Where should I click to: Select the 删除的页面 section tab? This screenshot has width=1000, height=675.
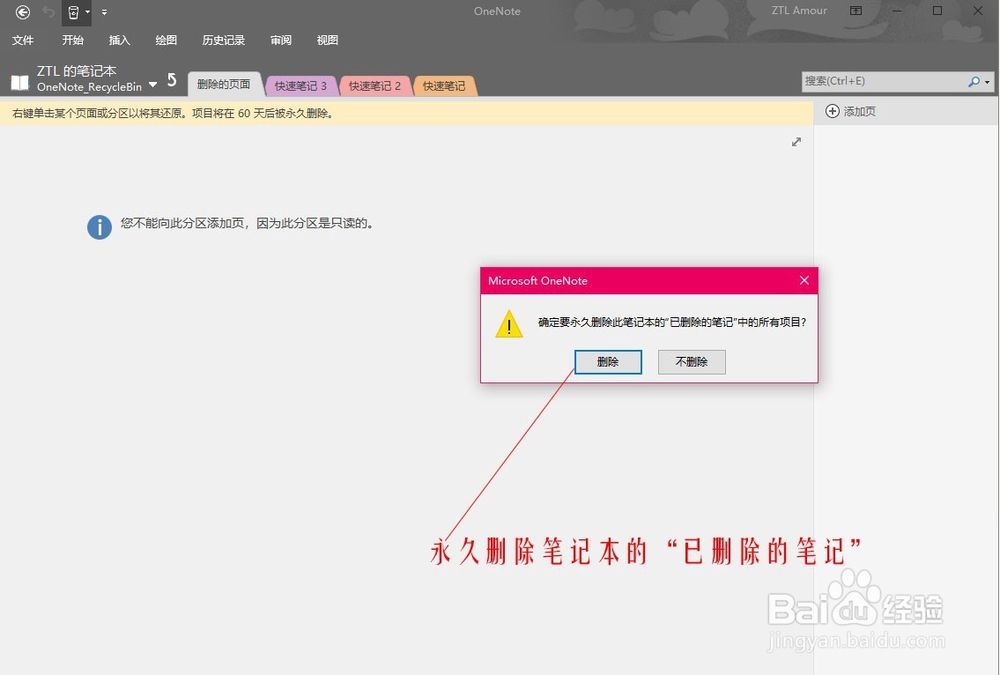click(224, 84)
